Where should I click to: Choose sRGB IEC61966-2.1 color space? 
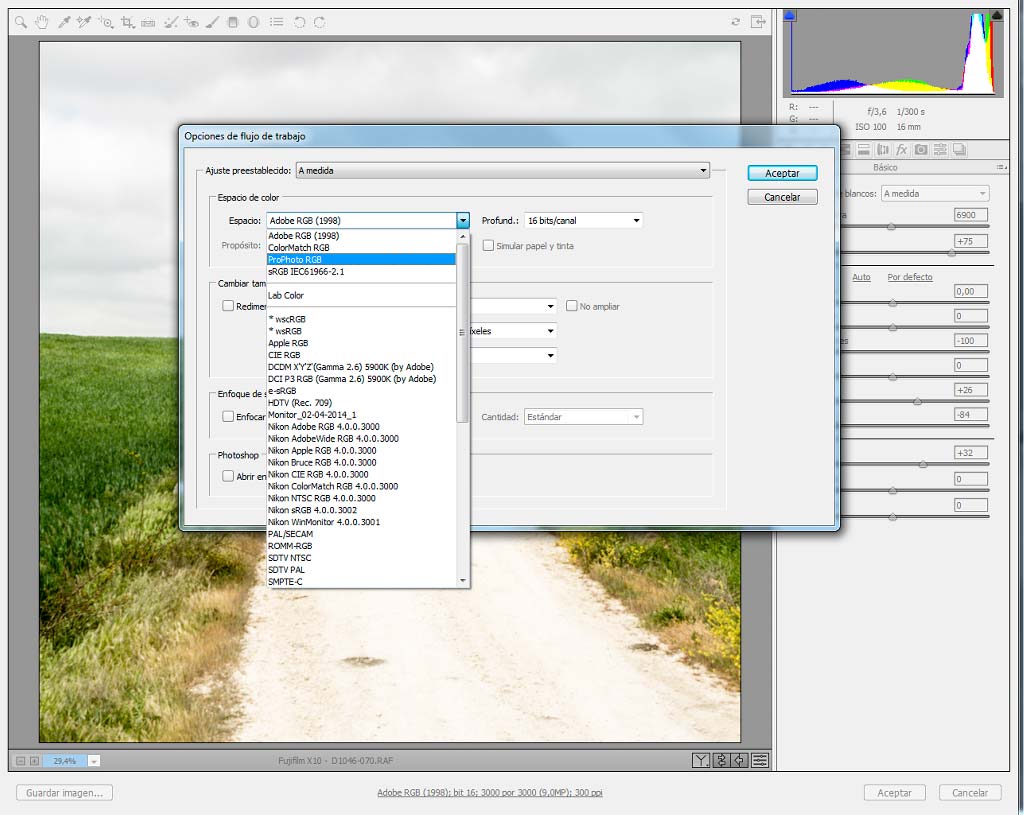[361, 272]
